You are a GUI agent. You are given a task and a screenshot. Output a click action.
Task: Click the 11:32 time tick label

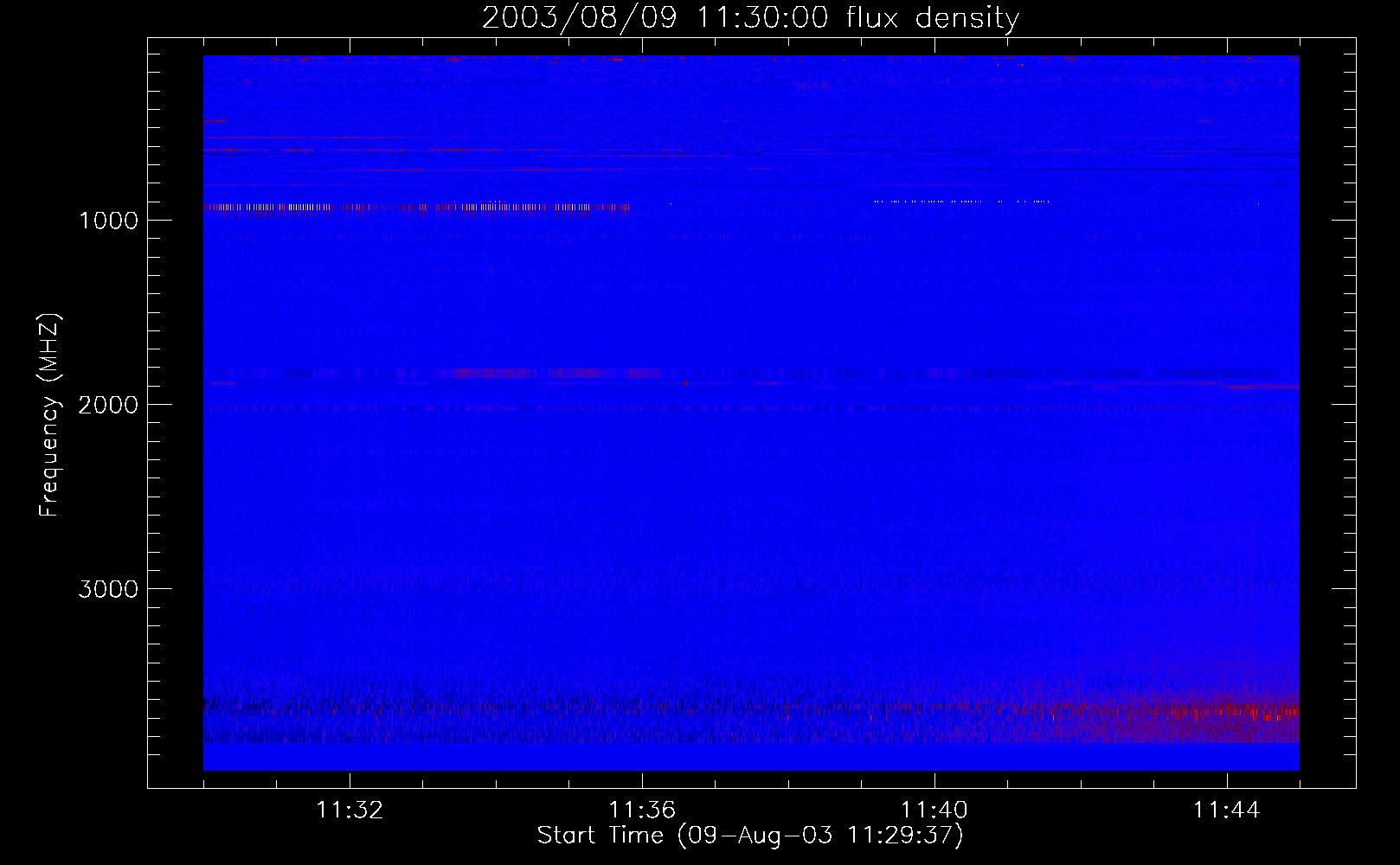(350, 811)
